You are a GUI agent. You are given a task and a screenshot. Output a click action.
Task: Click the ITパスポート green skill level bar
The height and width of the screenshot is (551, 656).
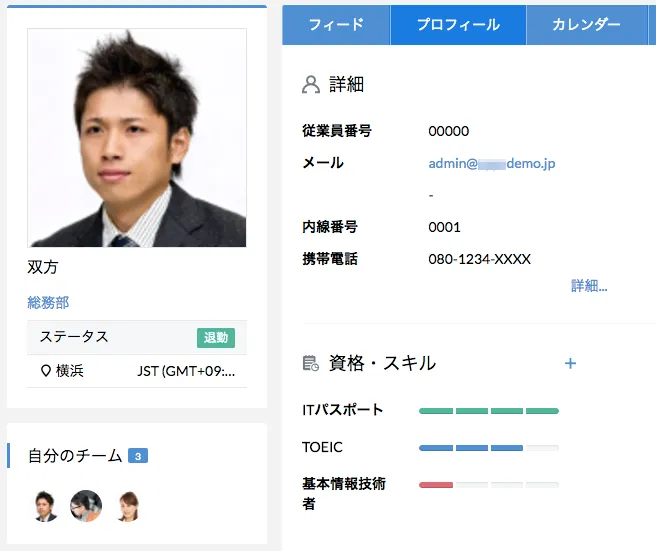point(488,410)
